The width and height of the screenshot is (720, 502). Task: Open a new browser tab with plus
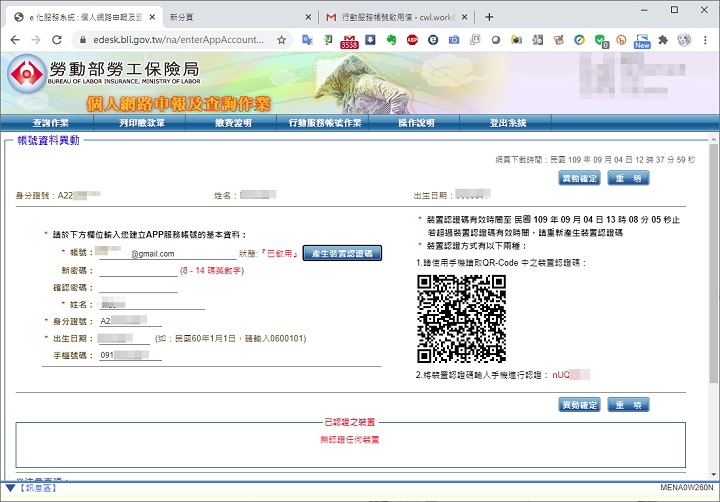point(489,17)
